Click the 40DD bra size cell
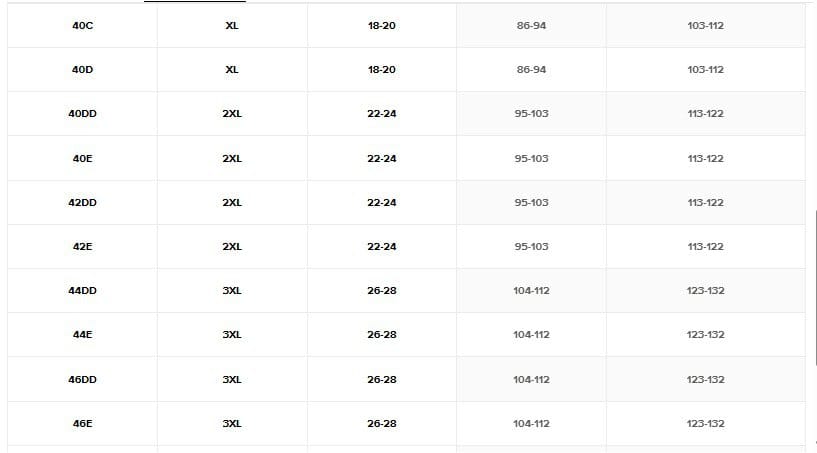 coord(83,114)
